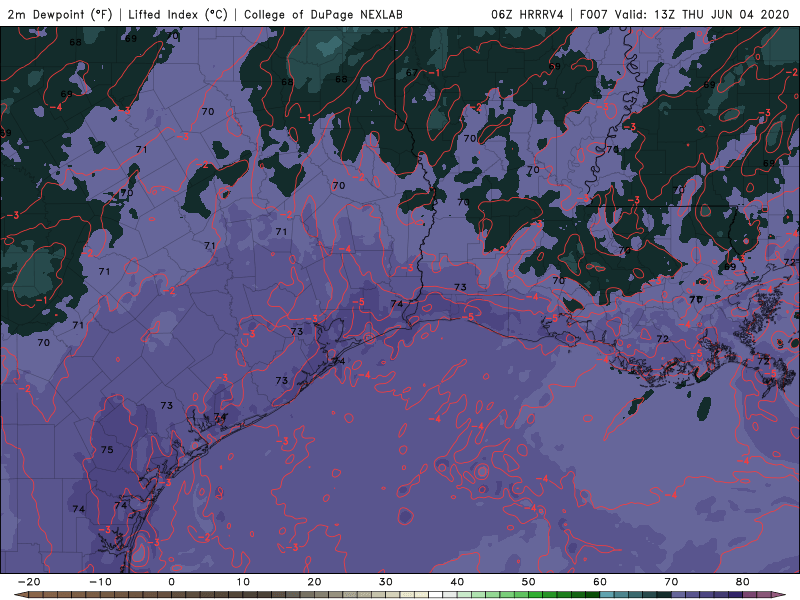The height and width of the screenshot is (600, 800).
Task: Click the "06Z HRRRV4" model run label
Action: [x=527, y=14]
